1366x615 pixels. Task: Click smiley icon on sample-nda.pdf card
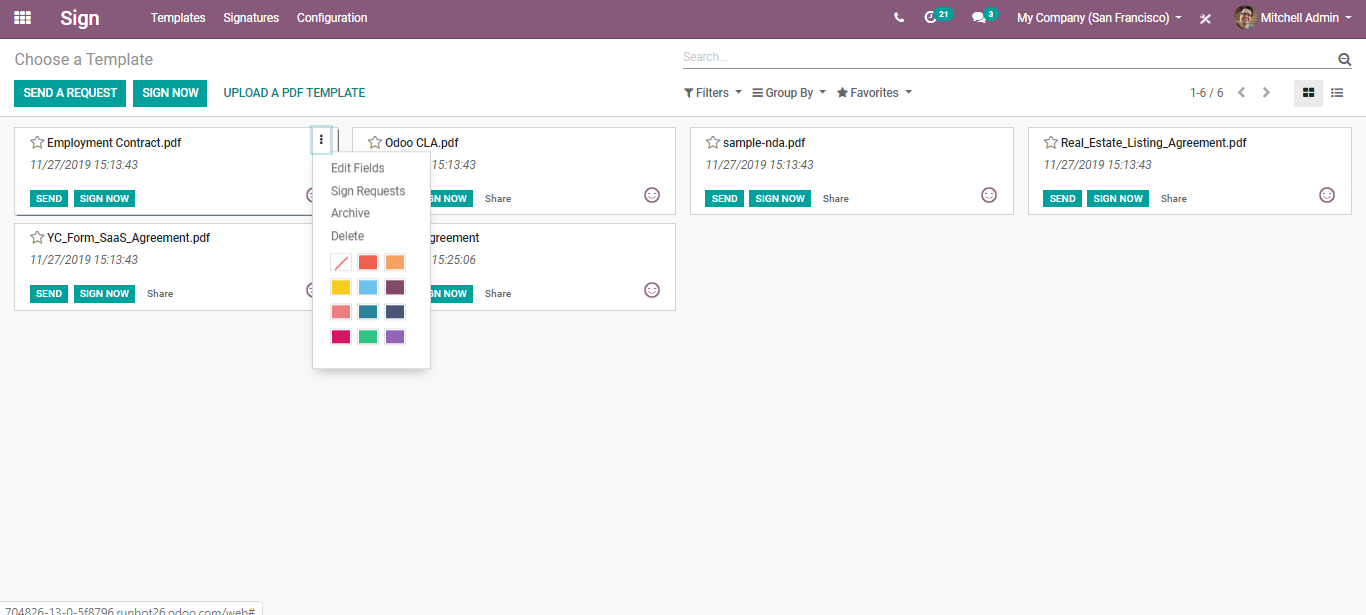[x=989, y=195]
